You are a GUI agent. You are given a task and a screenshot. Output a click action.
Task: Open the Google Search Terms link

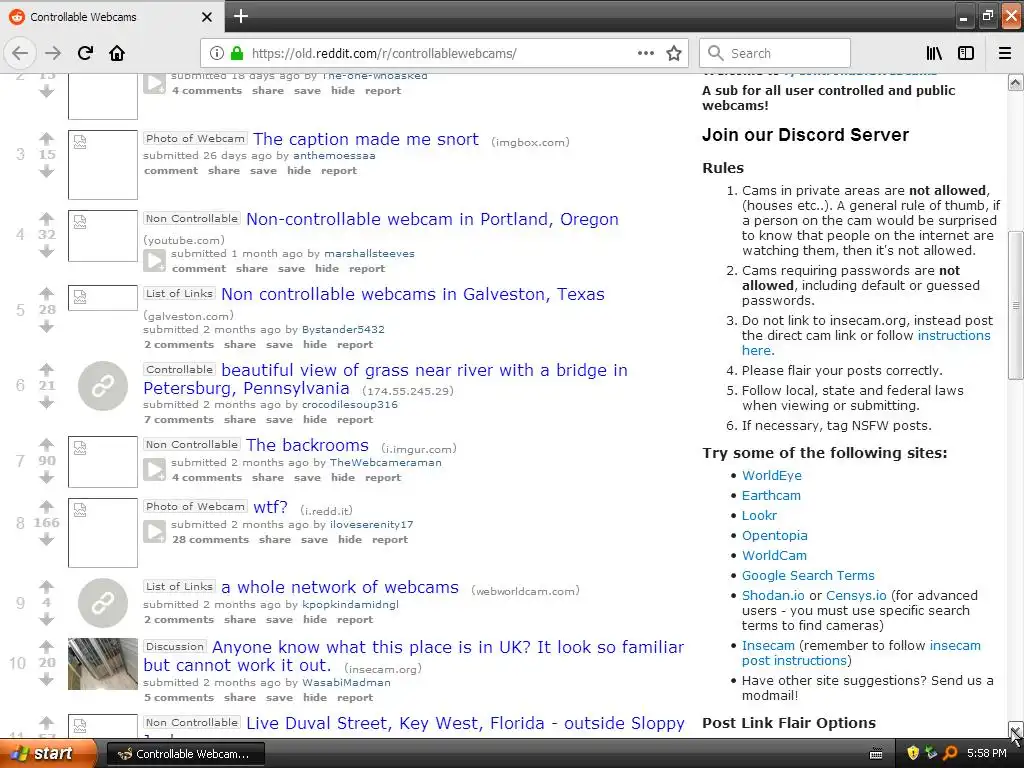[x=808, y=575]
